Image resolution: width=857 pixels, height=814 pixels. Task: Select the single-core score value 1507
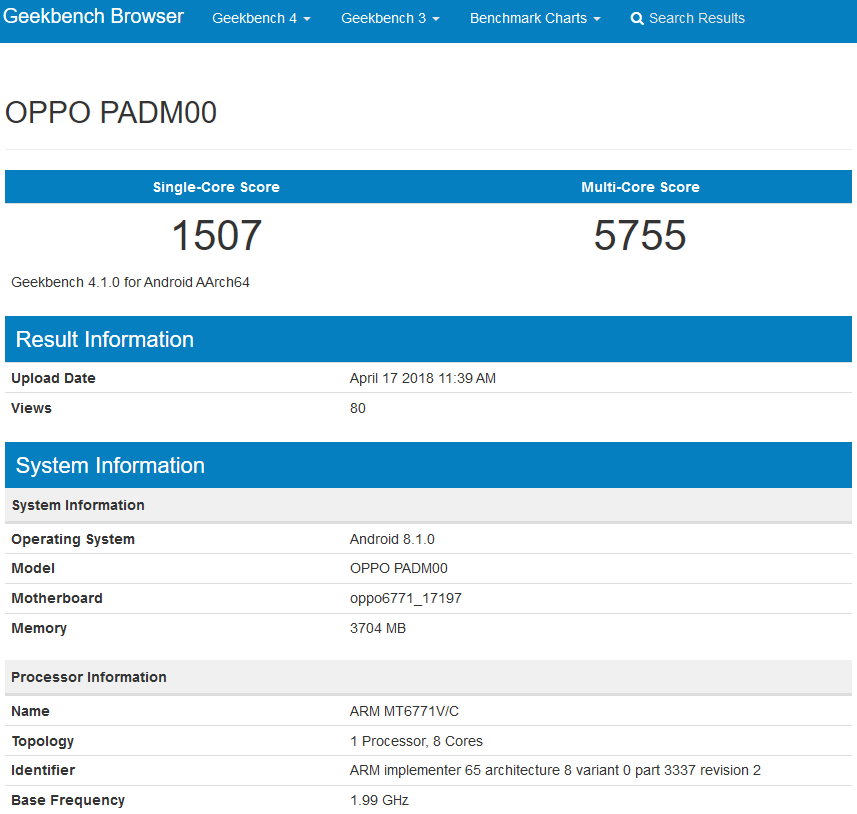[x=217, y=236]
